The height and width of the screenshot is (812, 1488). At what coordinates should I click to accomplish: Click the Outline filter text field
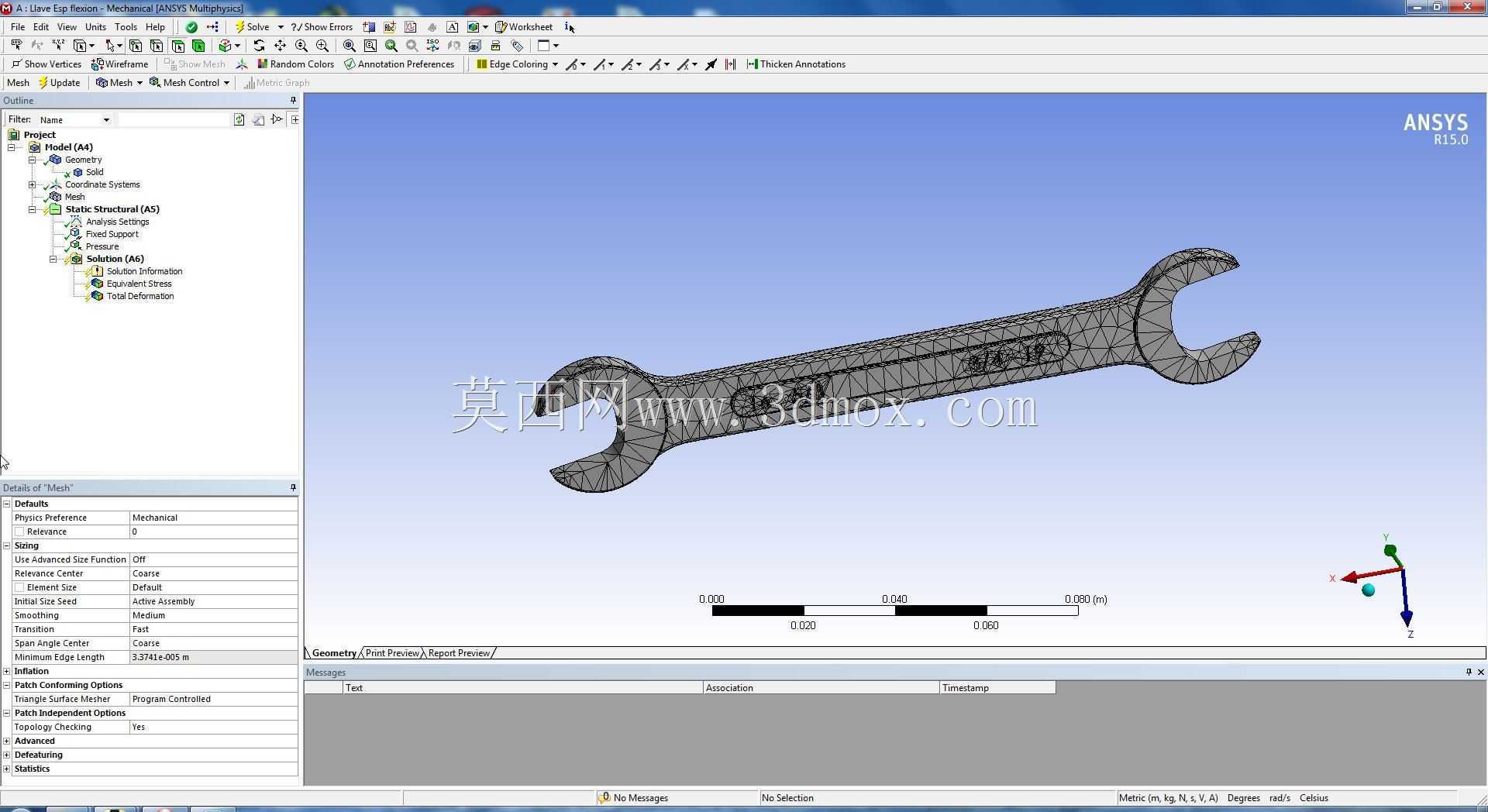(x=174, y=119)
